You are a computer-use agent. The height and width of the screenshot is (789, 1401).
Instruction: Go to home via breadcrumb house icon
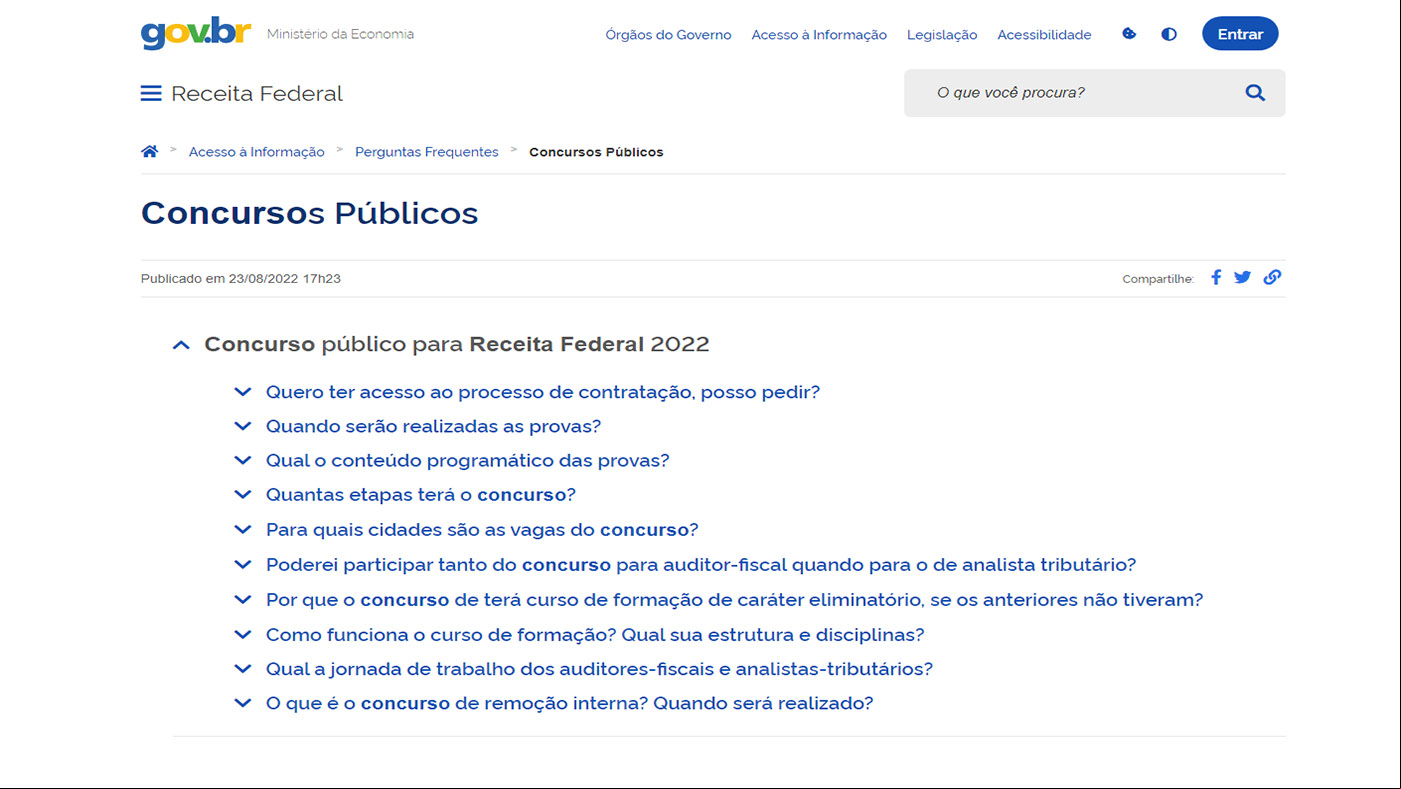(x=150, y=152)
